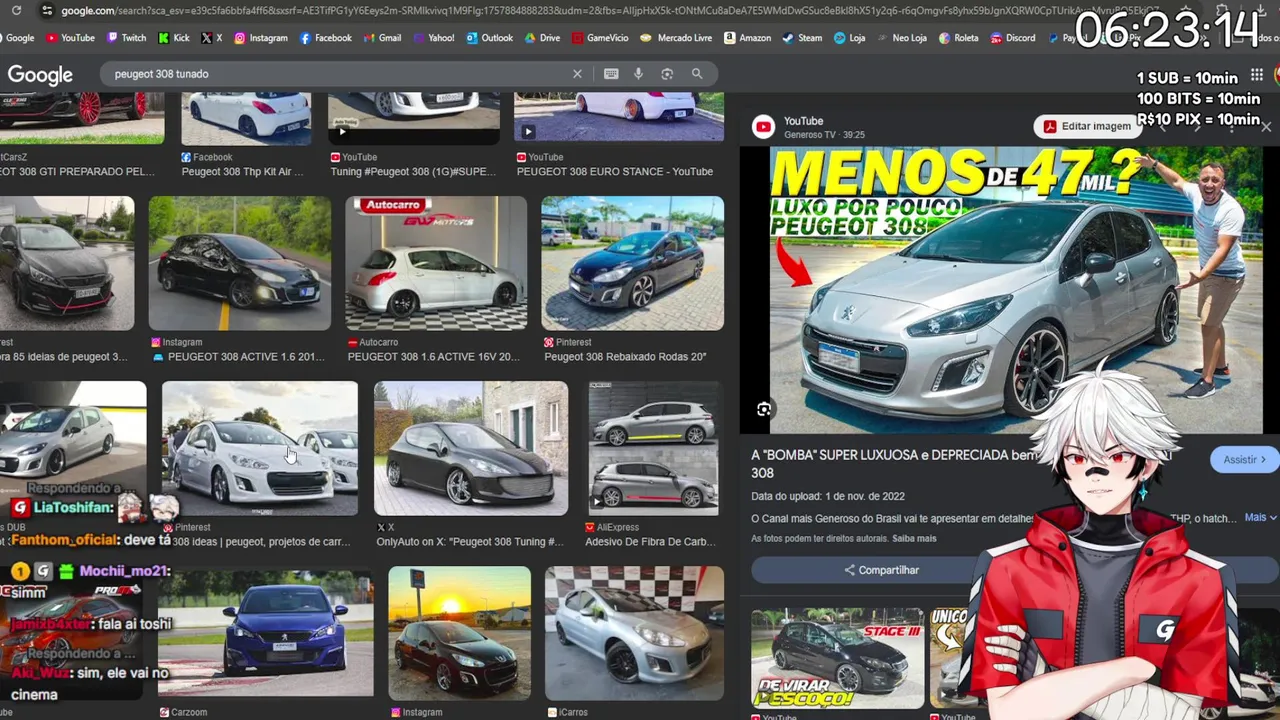Open the GameVicio bookmark

(x=600, y=38)
